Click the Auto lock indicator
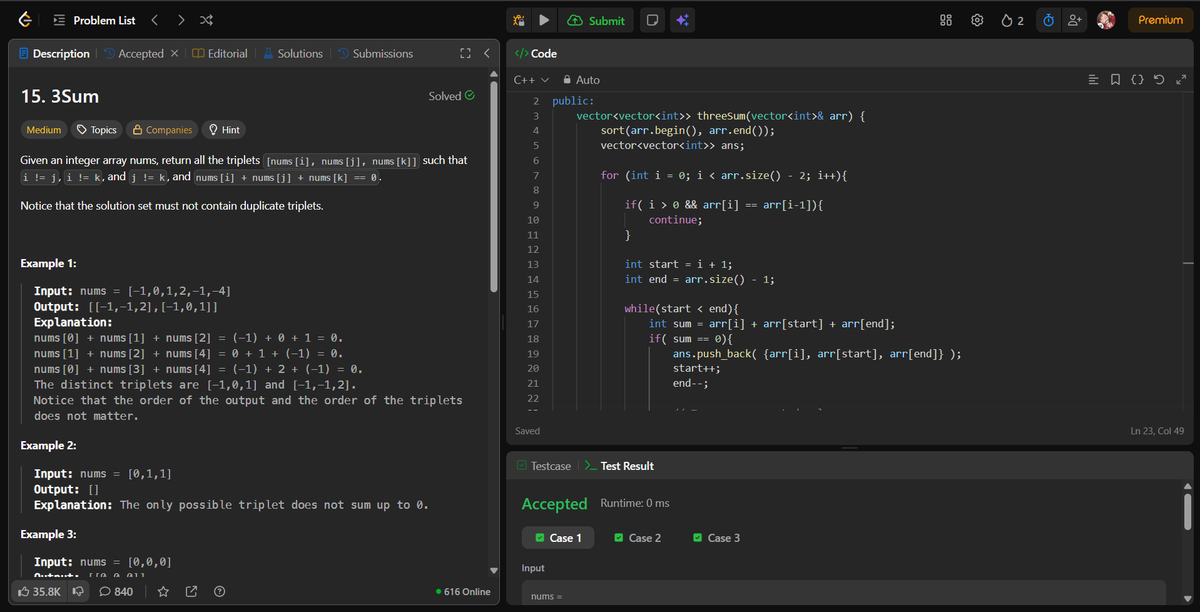 (x=581, y=79)
